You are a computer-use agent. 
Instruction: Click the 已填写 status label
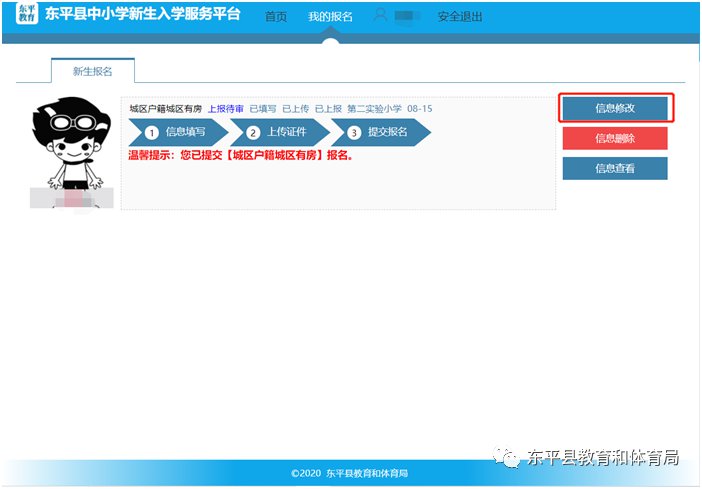pos(262,108)
